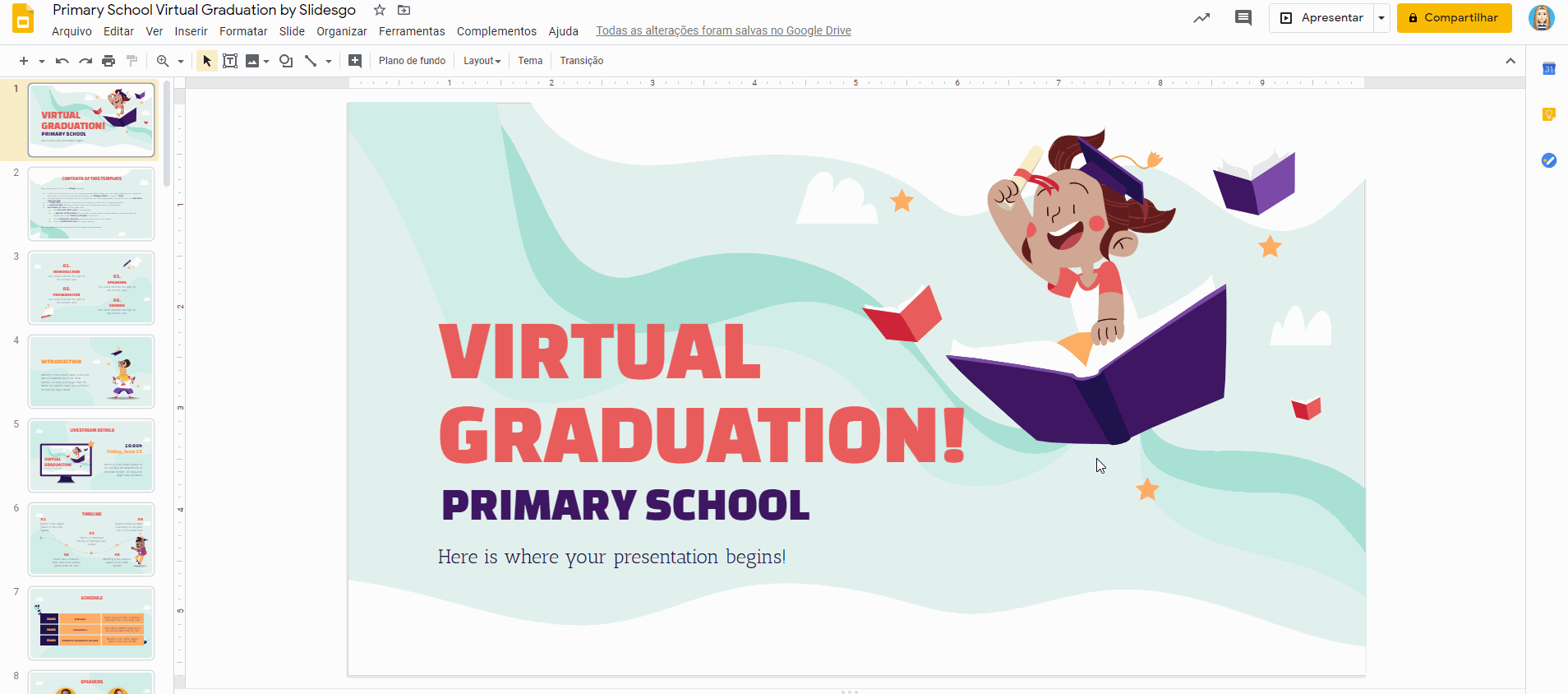
Task: Click the undo arrow
Action: tap(62, 61)
